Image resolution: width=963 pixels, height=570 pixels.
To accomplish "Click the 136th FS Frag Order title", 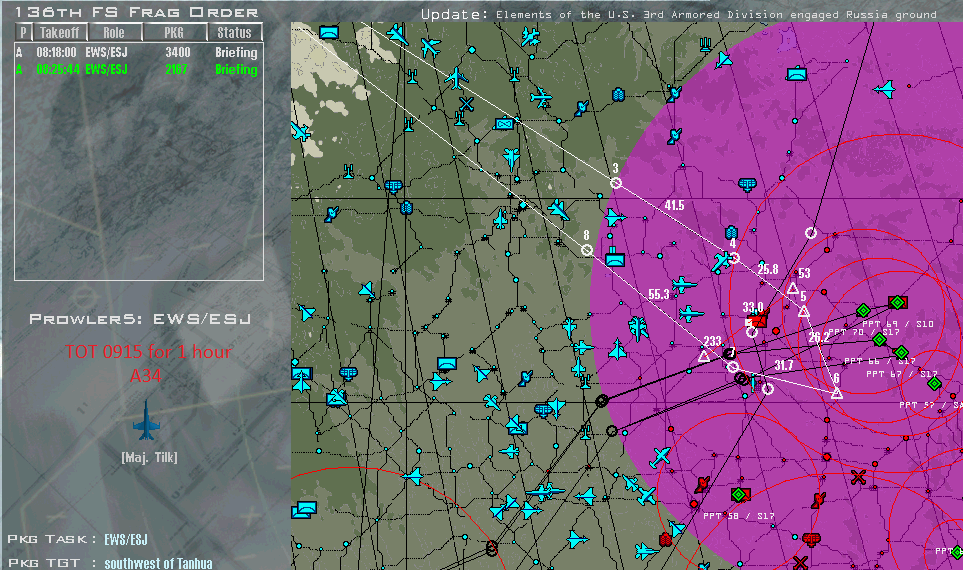I will 136,12.
